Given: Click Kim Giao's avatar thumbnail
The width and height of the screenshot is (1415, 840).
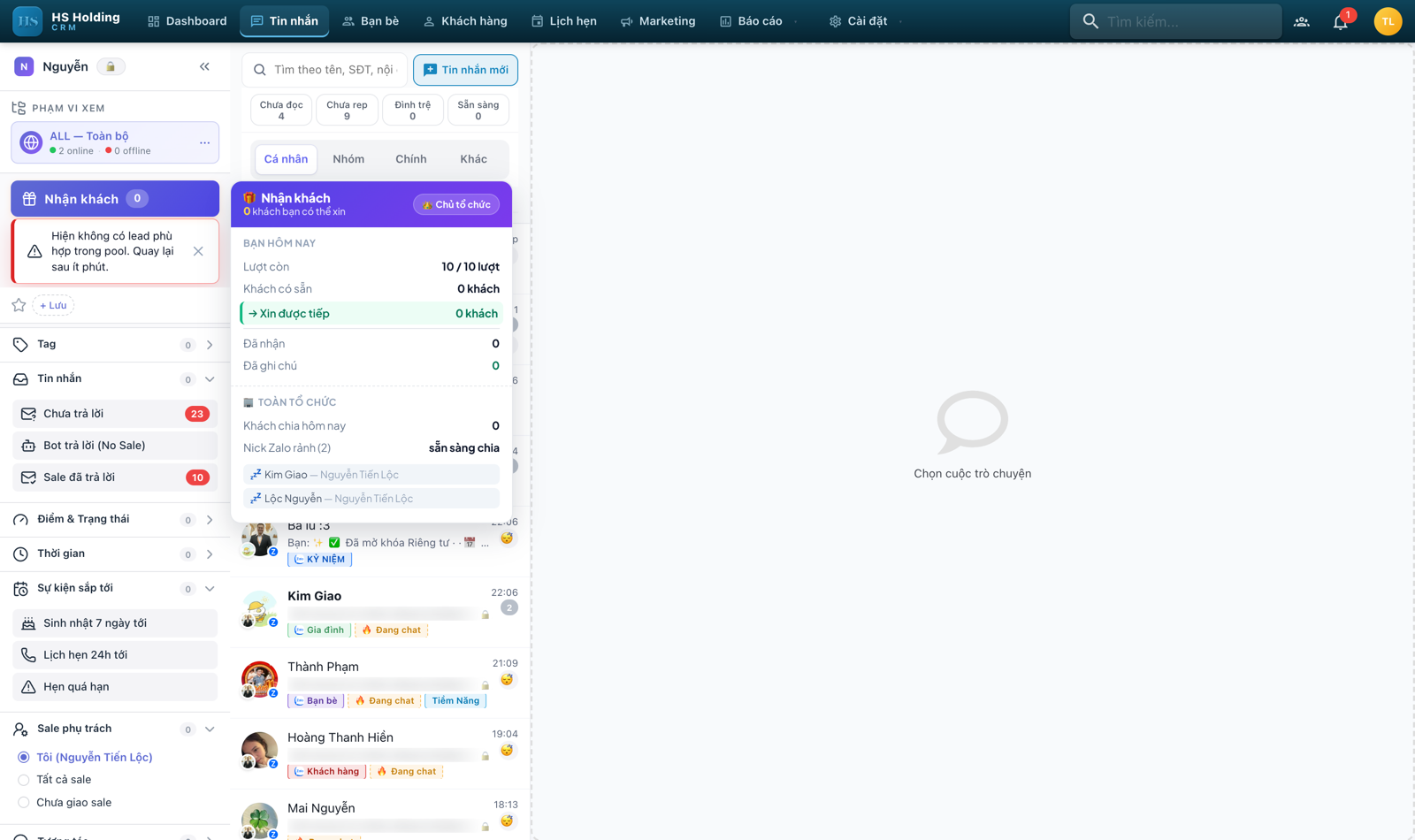Looking at the screenshot, I should click(259, 609).
